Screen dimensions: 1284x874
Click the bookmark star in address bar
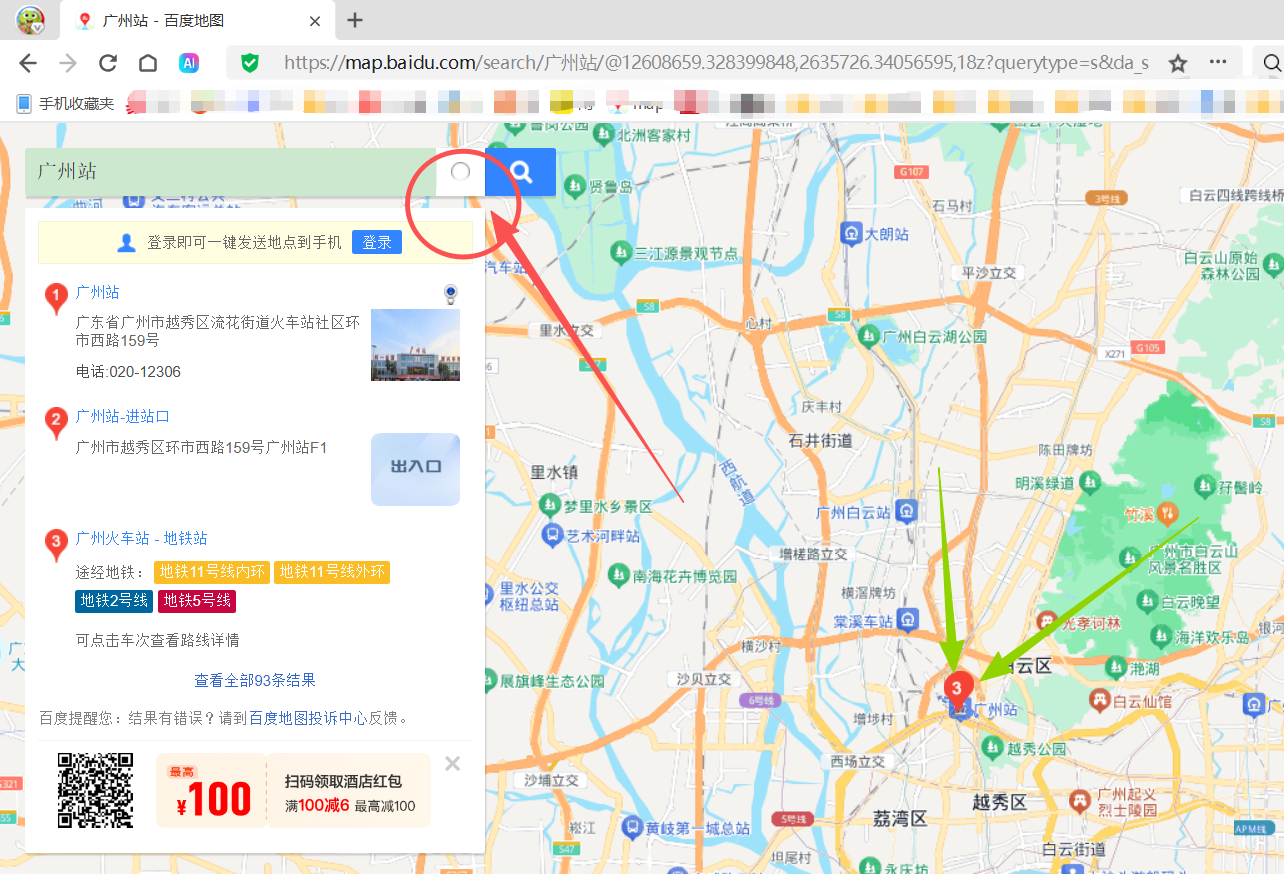coord(1177,62)
